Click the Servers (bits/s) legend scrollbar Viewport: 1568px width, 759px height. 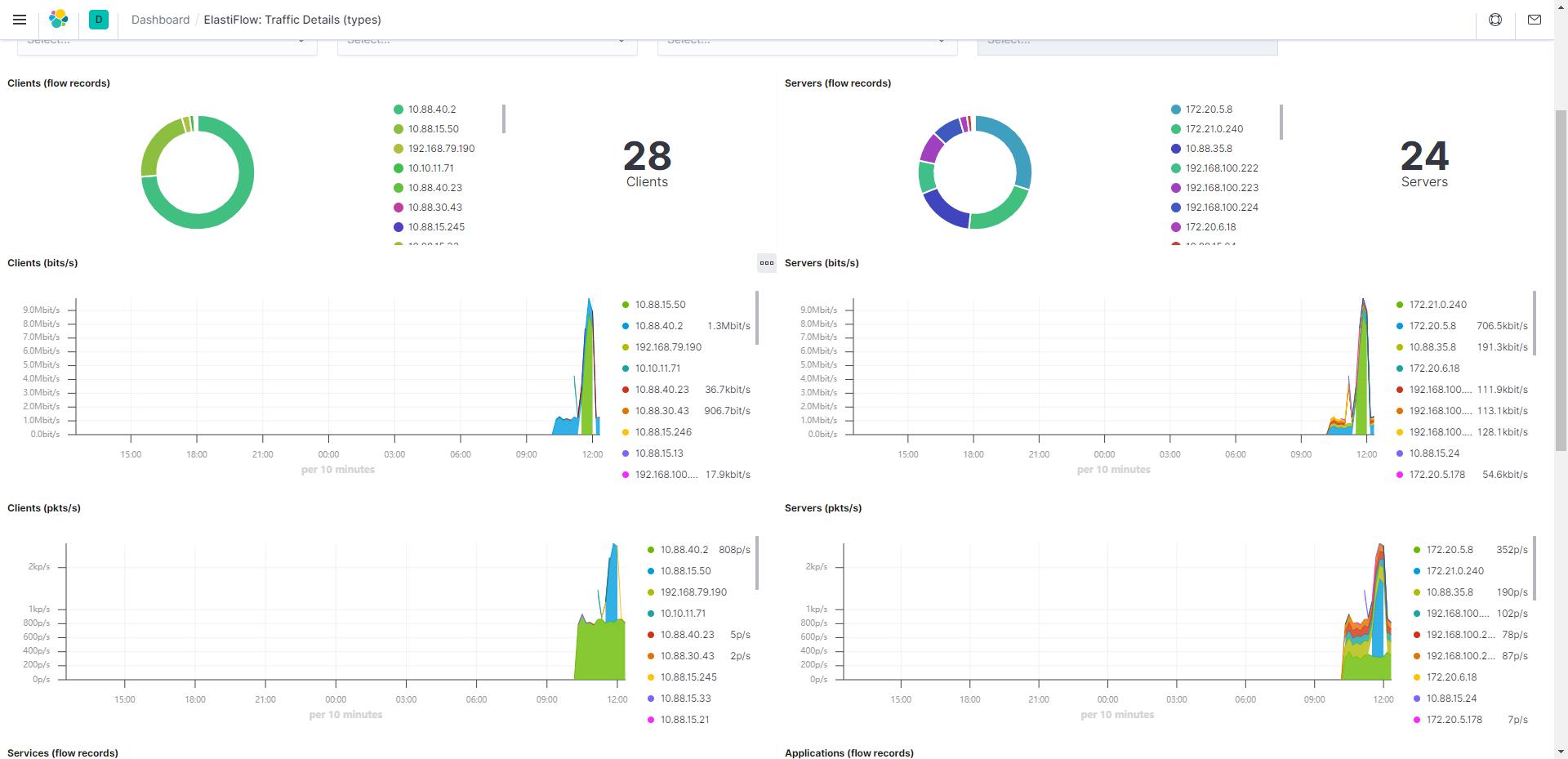[x=1535, y=323]
